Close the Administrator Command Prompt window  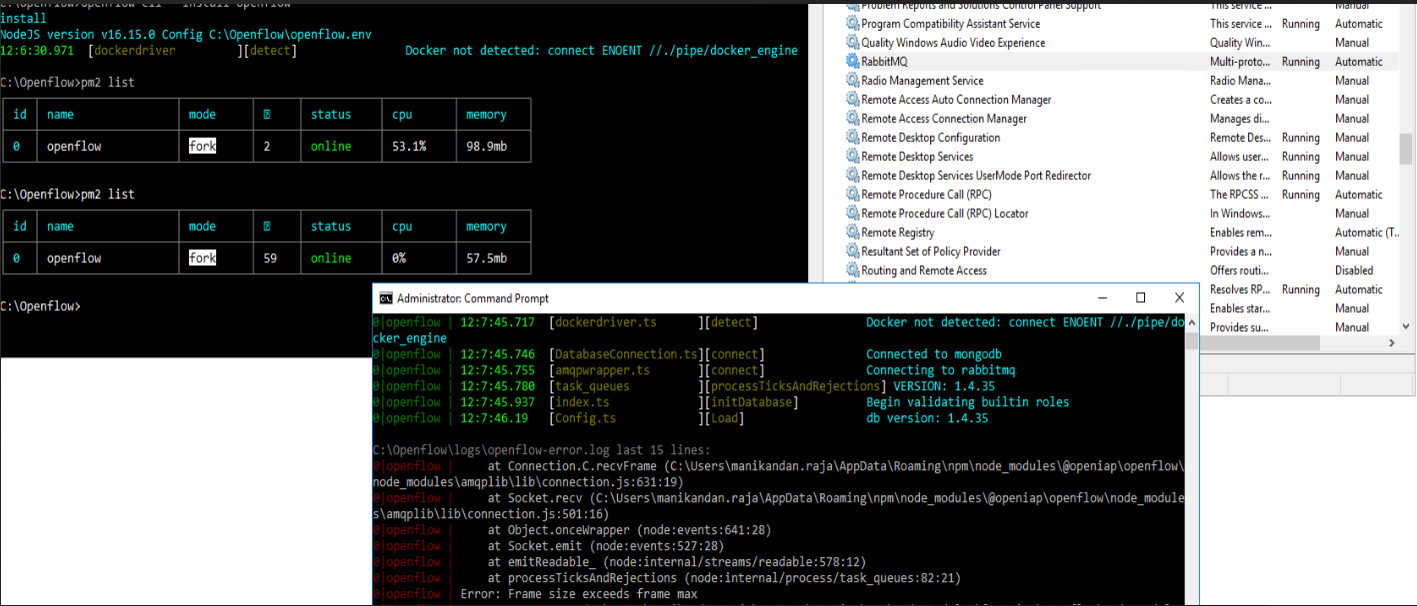click(x=1179, y=298)
